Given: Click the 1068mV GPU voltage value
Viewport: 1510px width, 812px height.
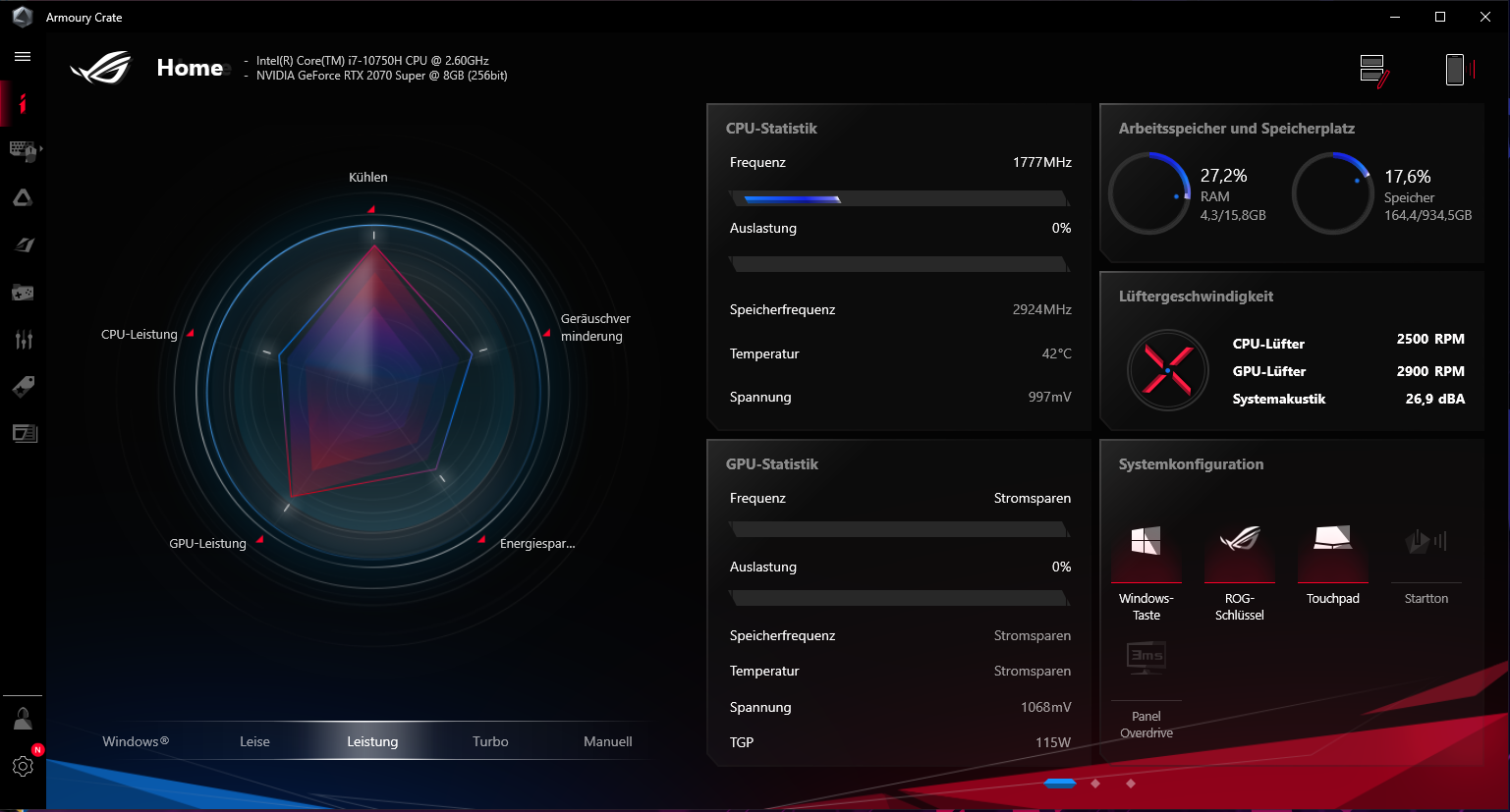Looking at the screenshot, I should tap(1046, 707).
